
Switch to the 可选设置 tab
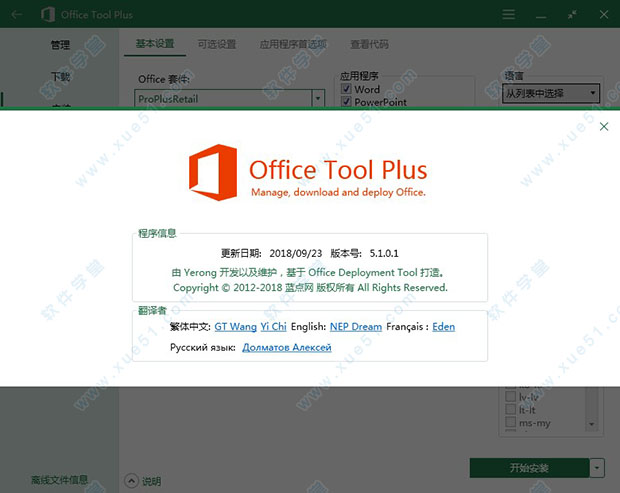[x=217, y=44]
